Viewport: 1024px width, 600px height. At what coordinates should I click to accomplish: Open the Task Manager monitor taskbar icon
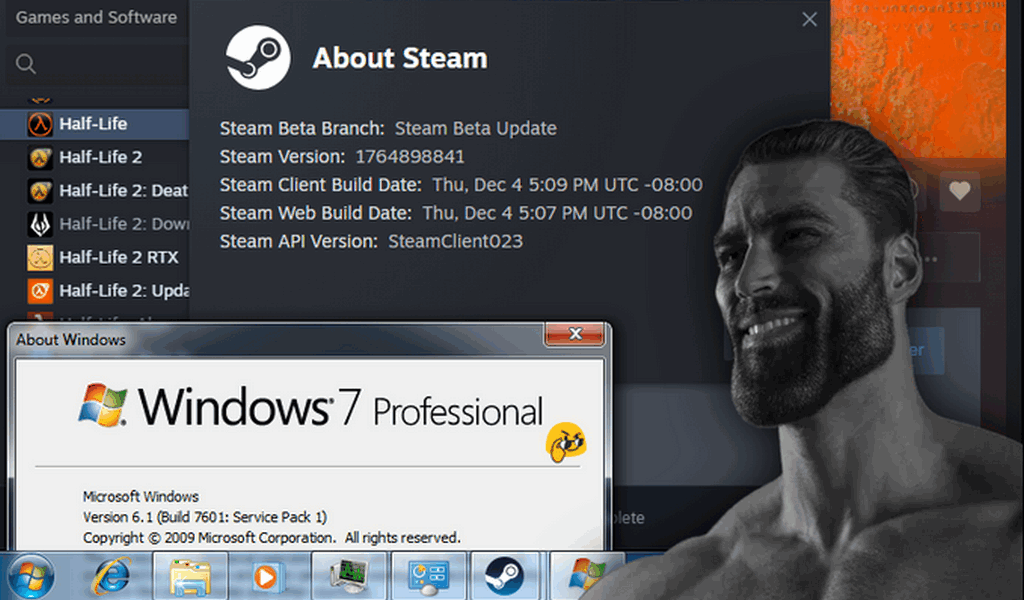click(349, 576)
